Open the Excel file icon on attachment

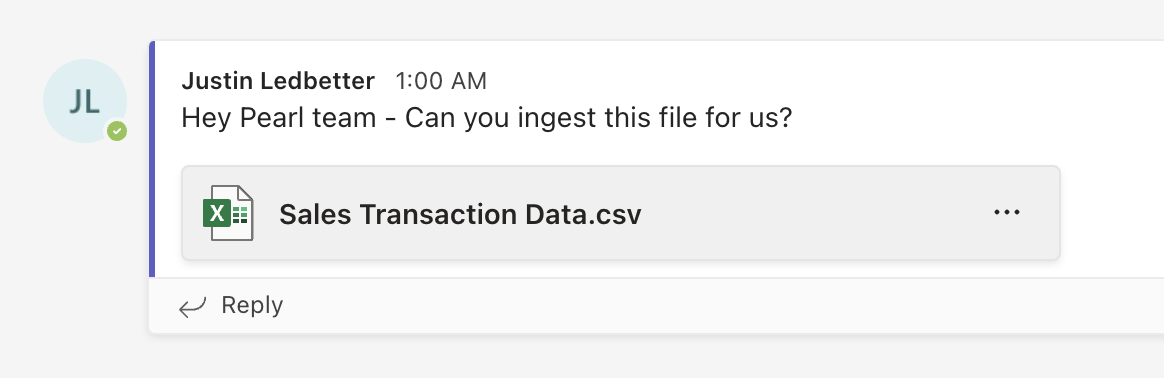point(228,213)
